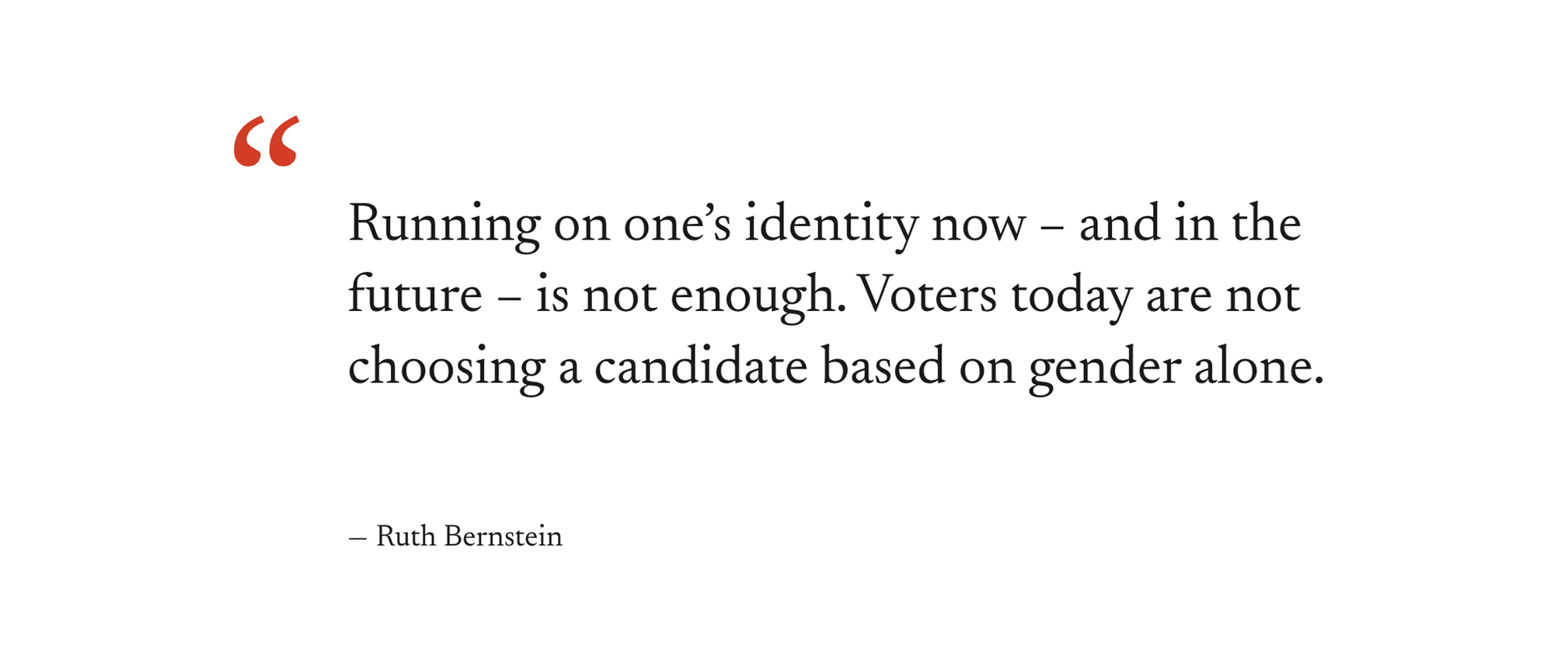Click the surname "Bernstein" in the attribution

tap(503, 536)
